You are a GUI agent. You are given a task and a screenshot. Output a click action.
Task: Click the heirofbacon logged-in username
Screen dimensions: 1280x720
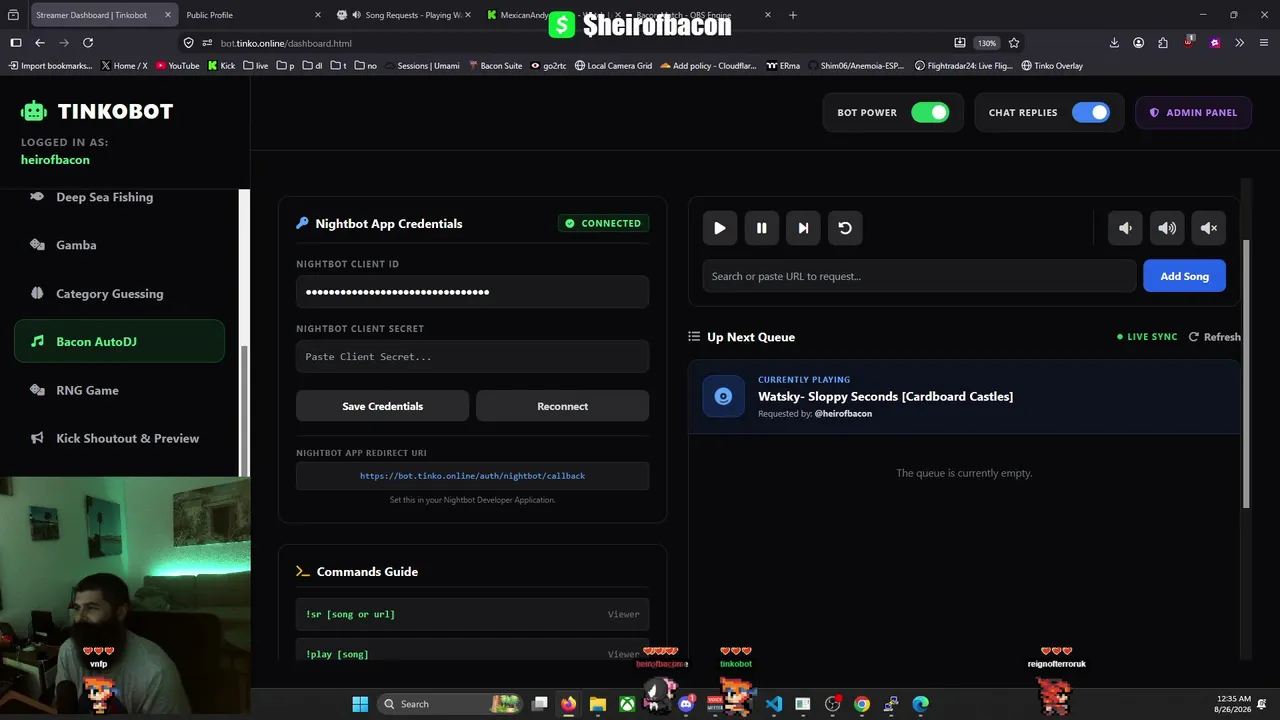(55, 160)
